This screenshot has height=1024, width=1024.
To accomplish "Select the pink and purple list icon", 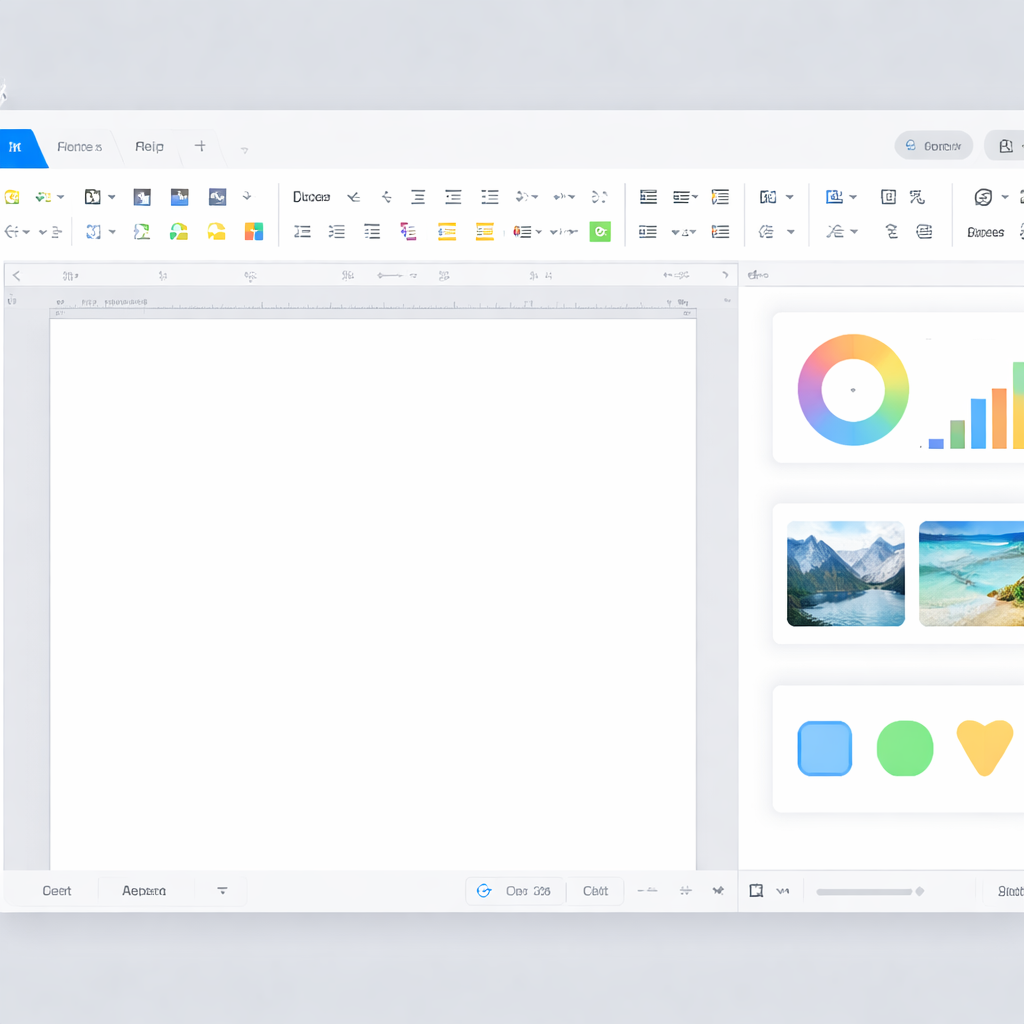I will tap(408, 232).
